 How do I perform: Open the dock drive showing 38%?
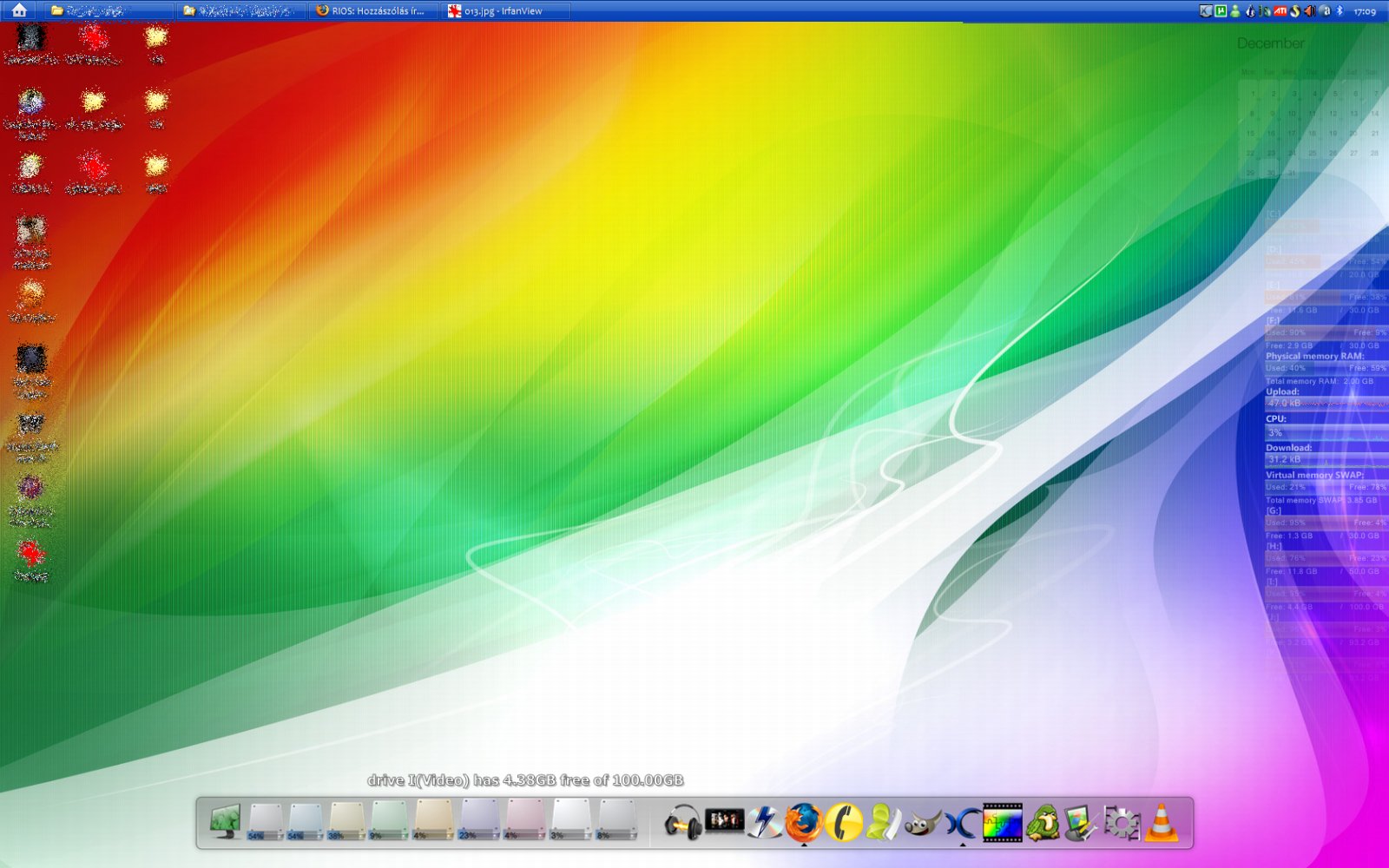pos(346,821)
